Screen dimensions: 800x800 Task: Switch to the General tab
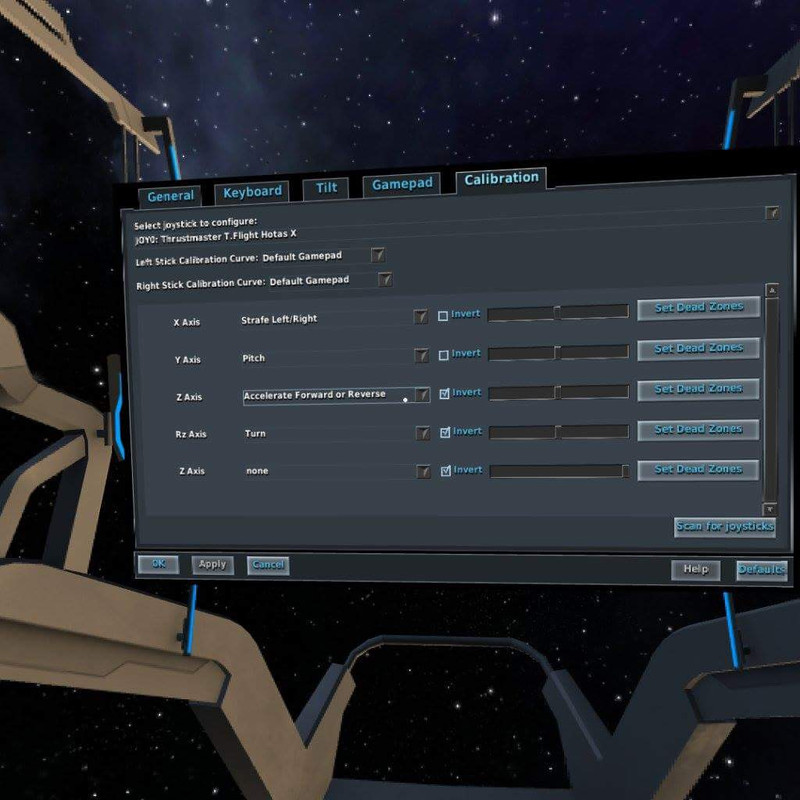[x=170, y=196]
